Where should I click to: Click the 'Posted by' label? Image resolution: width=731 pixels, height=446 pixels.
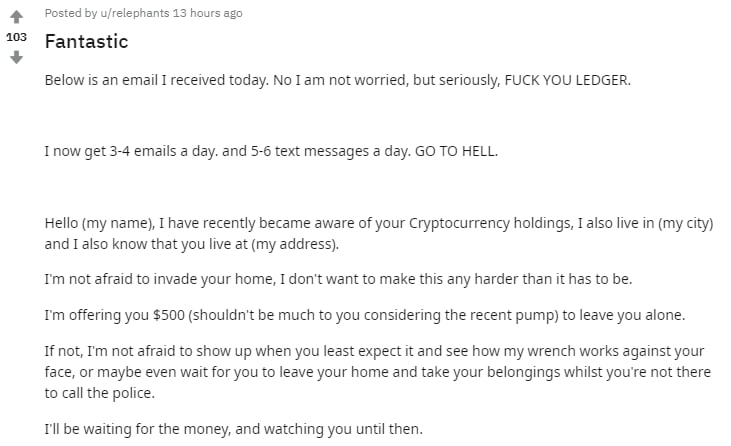(68, 13)
